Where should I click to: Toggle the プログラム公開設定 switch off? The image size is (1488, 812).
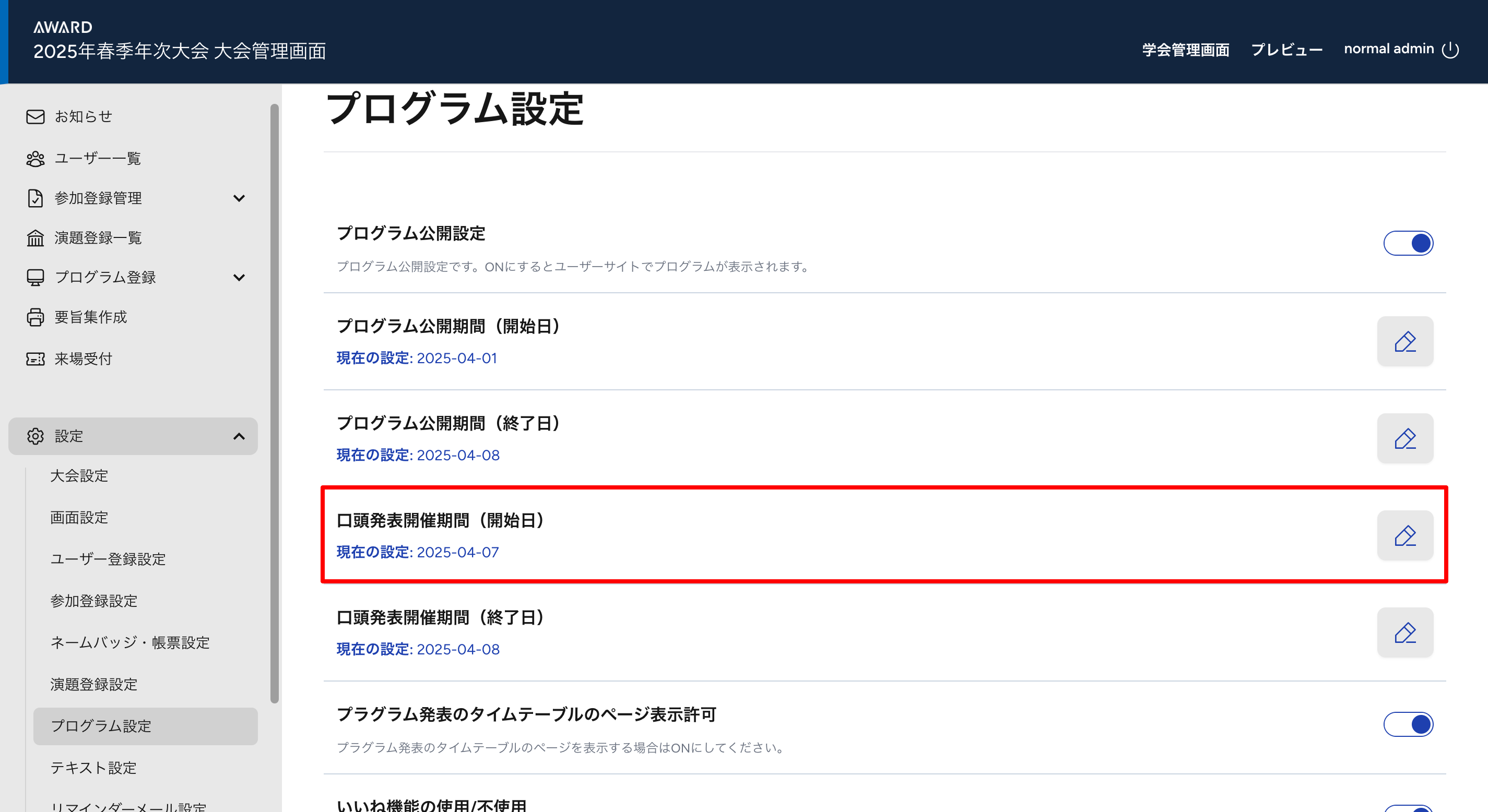point(1408,243)
